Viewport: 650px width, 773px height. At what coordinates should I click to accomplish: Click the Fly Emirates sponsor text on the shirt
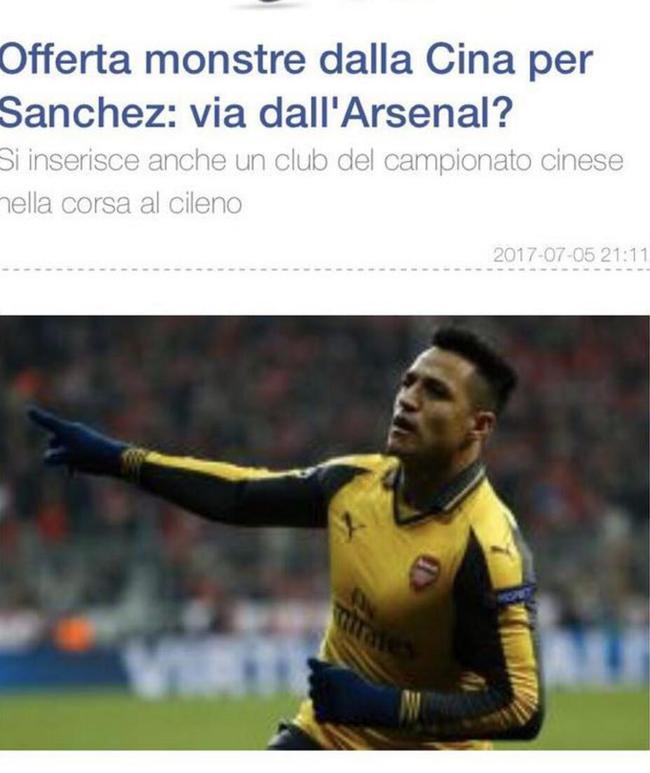371,623
